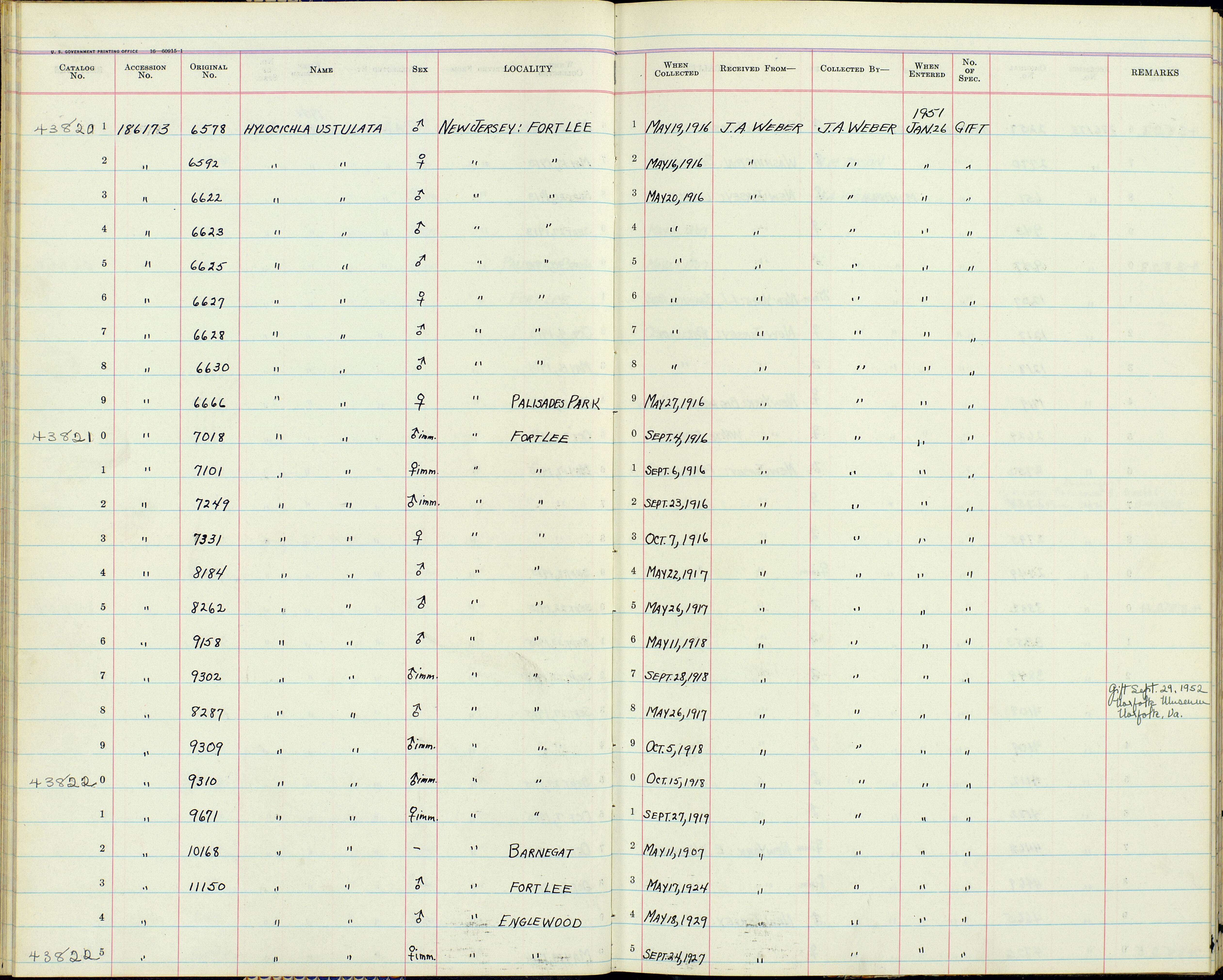Viewport: 1223px width, 980px height.
Task: Click collection date May 16, 1916
Action: tap(675, 163)
